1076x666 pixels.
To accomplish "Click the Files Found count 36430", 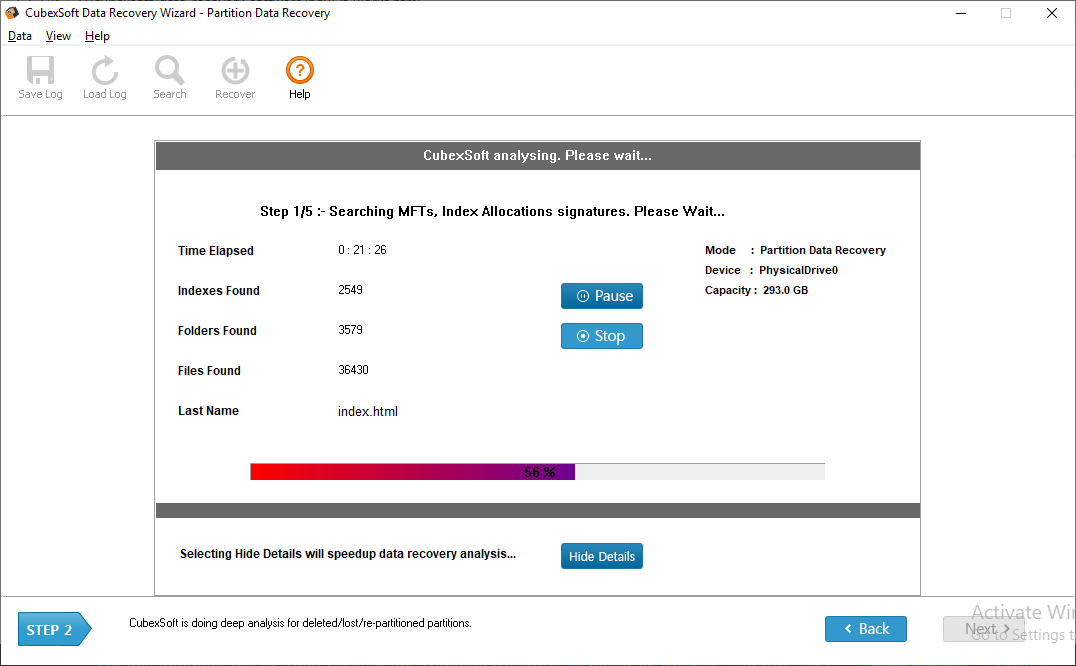I will point(353,370).
